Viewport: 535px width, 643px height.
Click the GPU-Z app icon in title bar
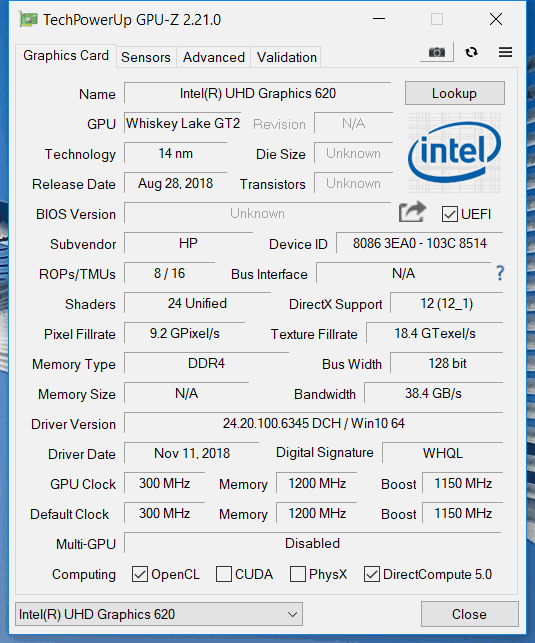(x=28, y=19)
